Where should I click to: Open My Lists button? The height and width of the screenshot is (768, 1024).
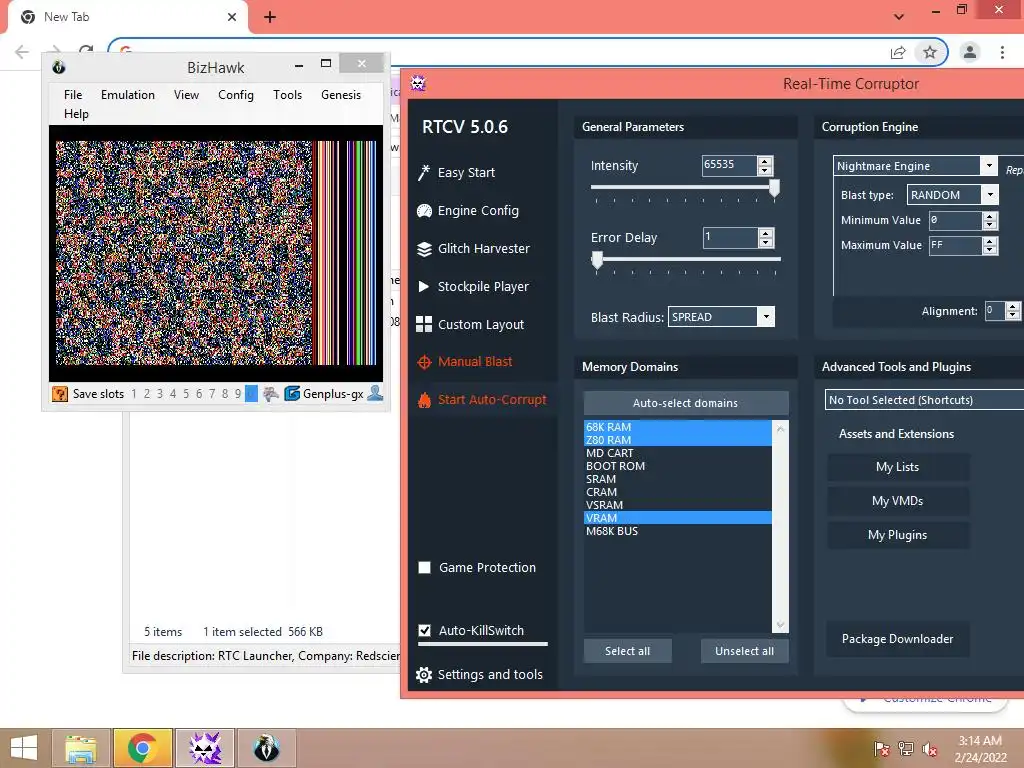(x=898, y=467)
